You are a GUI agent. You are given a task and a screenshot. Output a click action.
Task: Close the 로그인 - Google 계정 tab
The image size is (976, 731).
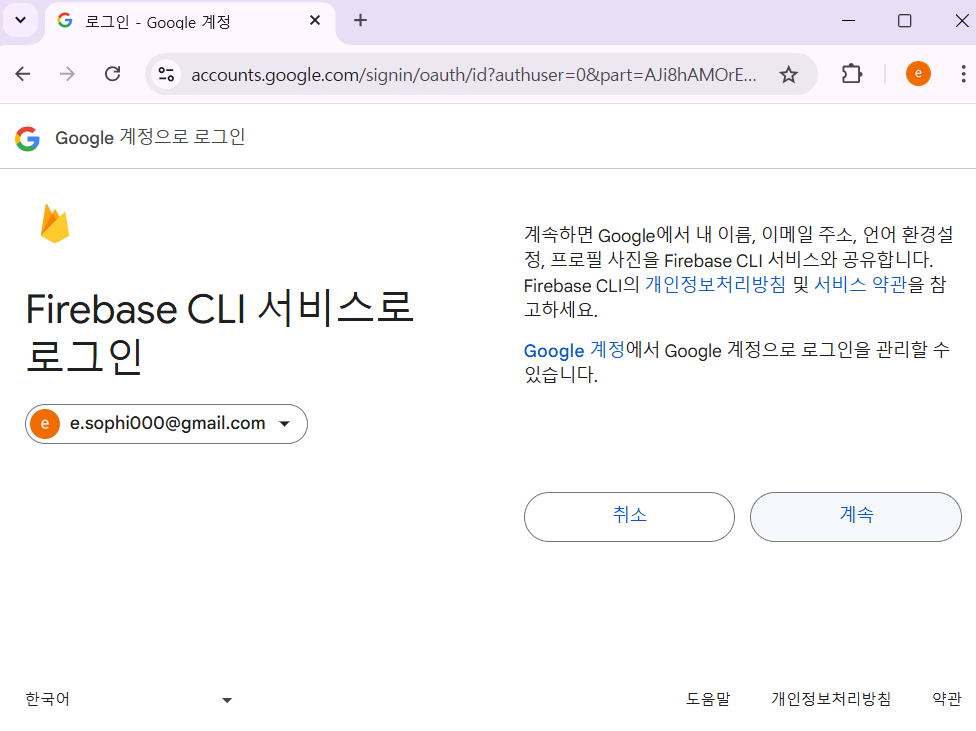point(315,21)
